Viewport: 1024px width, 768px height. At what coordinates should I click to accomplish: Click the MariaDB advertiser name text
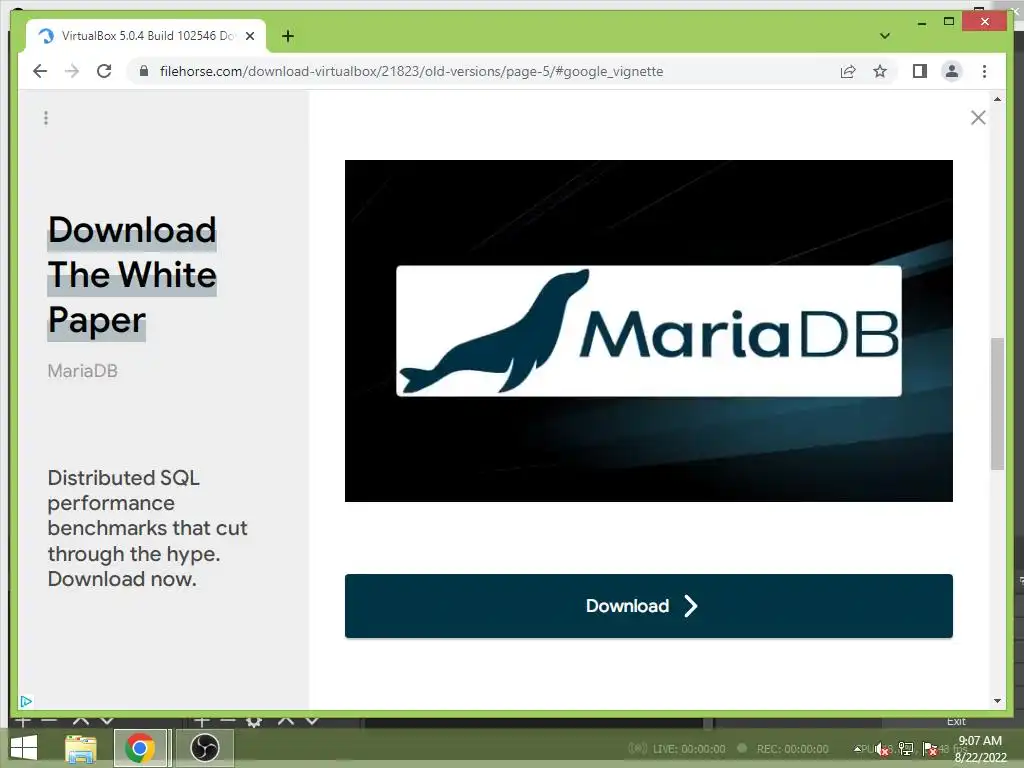coord(82,371)
